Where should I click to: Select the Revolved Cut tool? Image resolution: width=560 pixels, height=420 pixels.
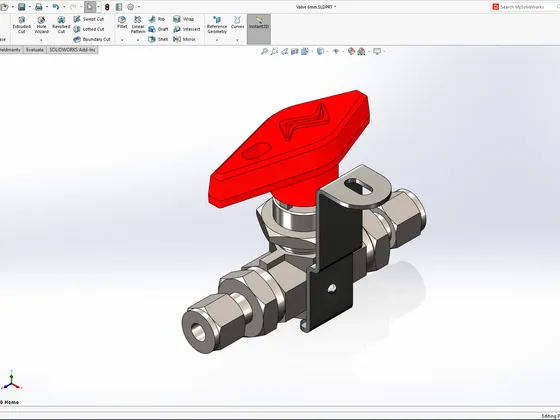coord(61,25)
